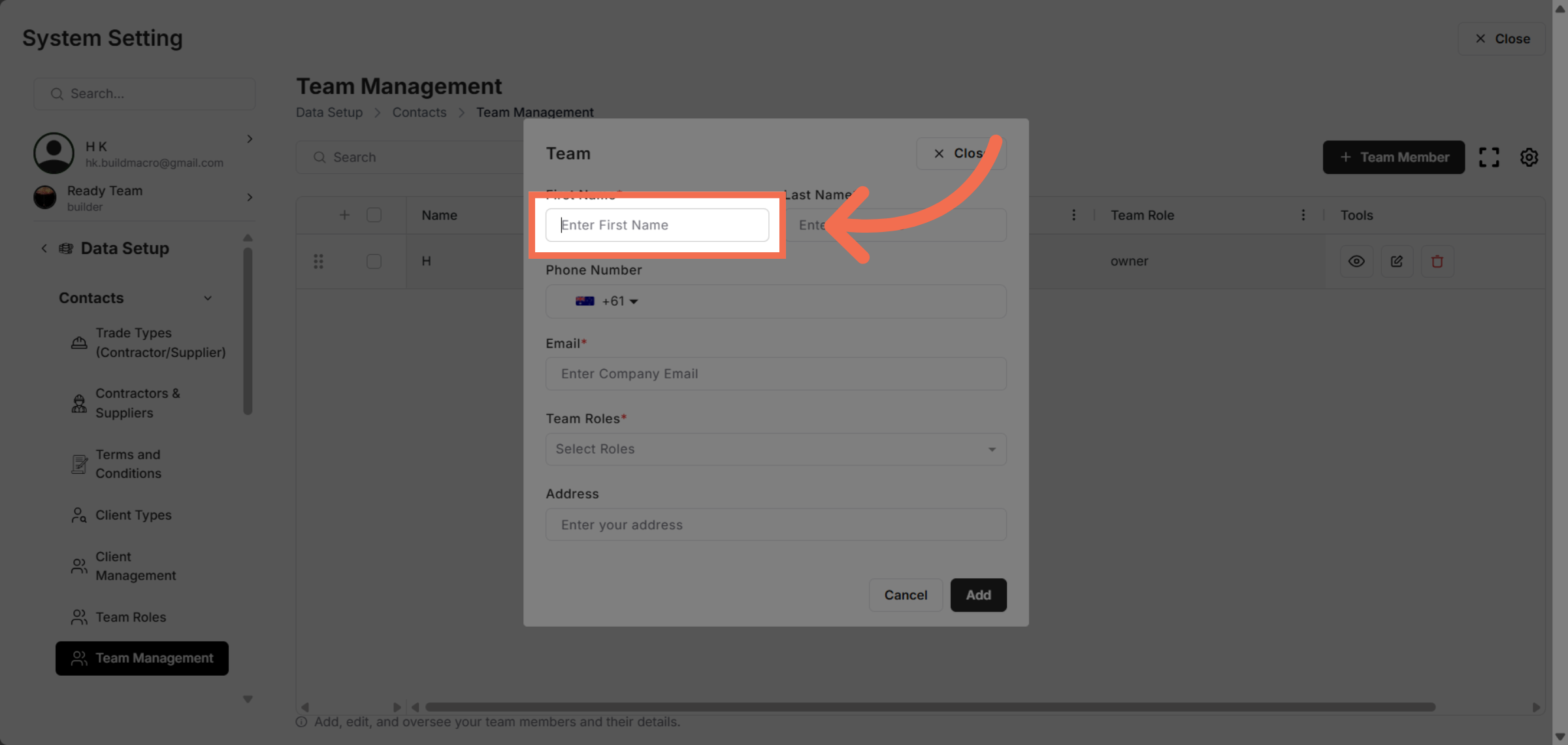
Task: Click the drag handle on row H
Action: [318, 261]
